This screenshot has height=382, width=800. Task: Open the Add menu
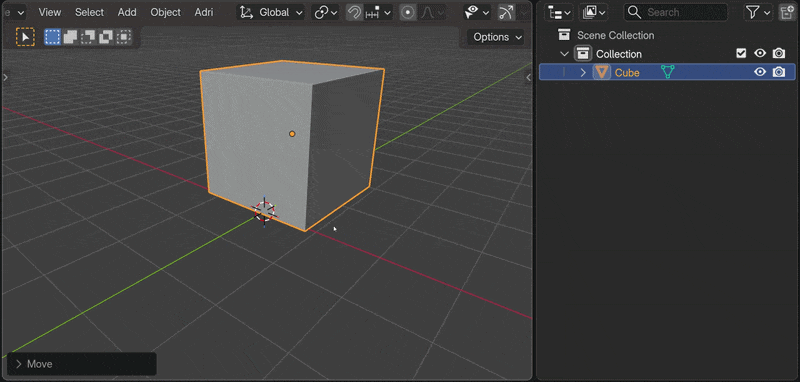127,12
